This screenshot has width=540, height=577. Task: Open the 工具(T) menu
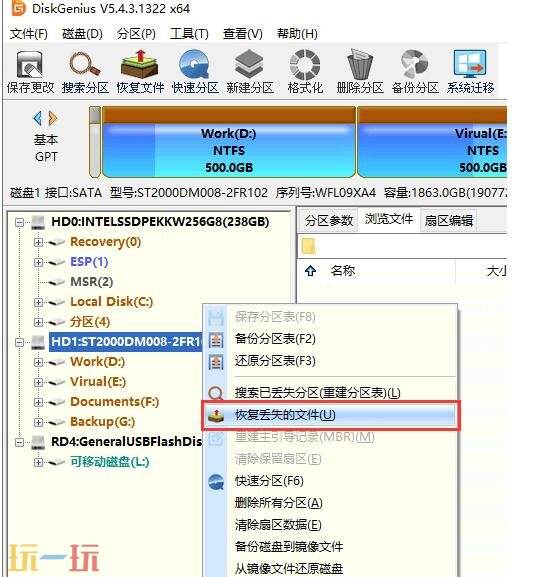point(189,34)
